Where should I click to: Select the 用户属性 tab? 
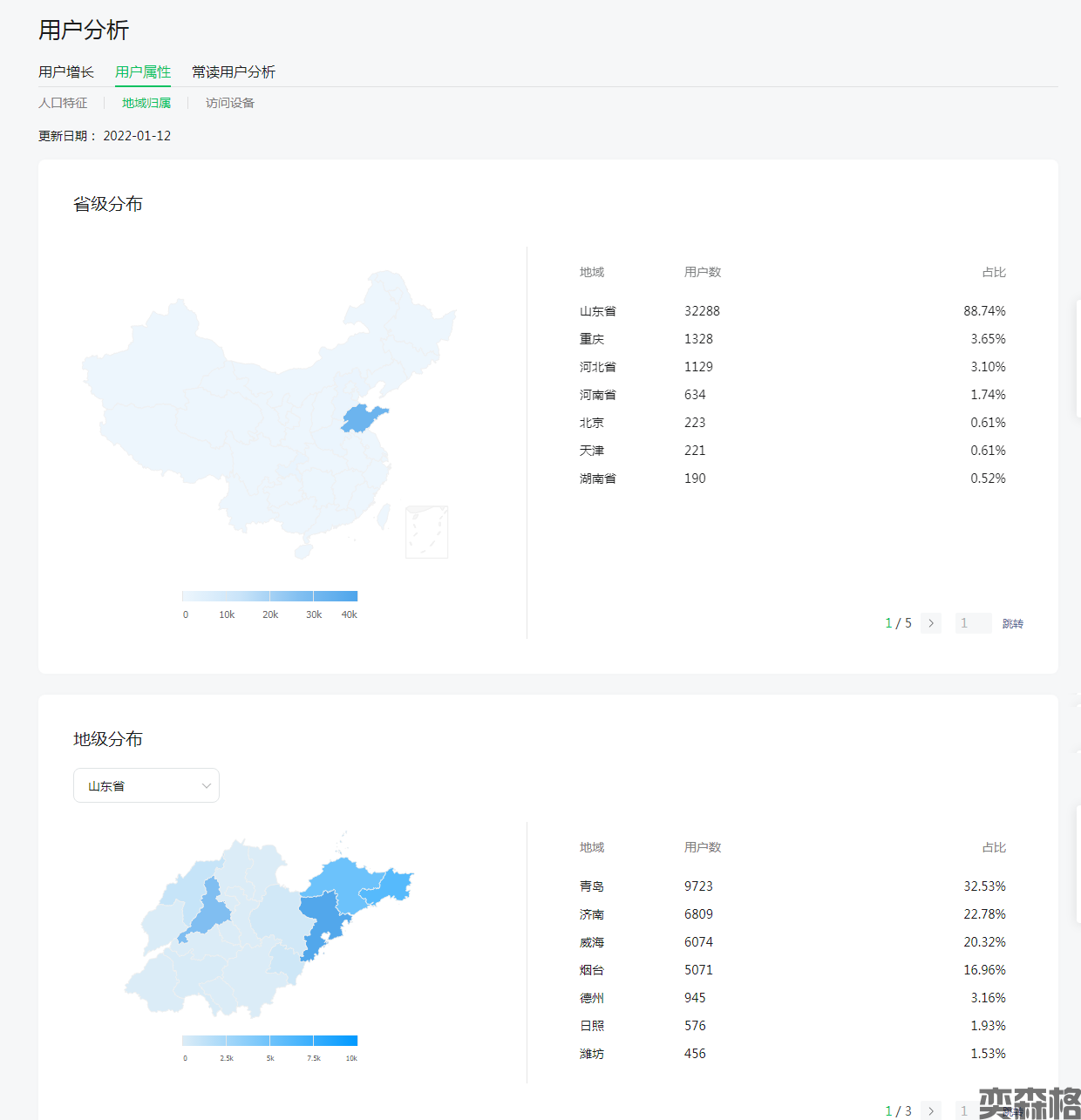[x=143, y=71]
